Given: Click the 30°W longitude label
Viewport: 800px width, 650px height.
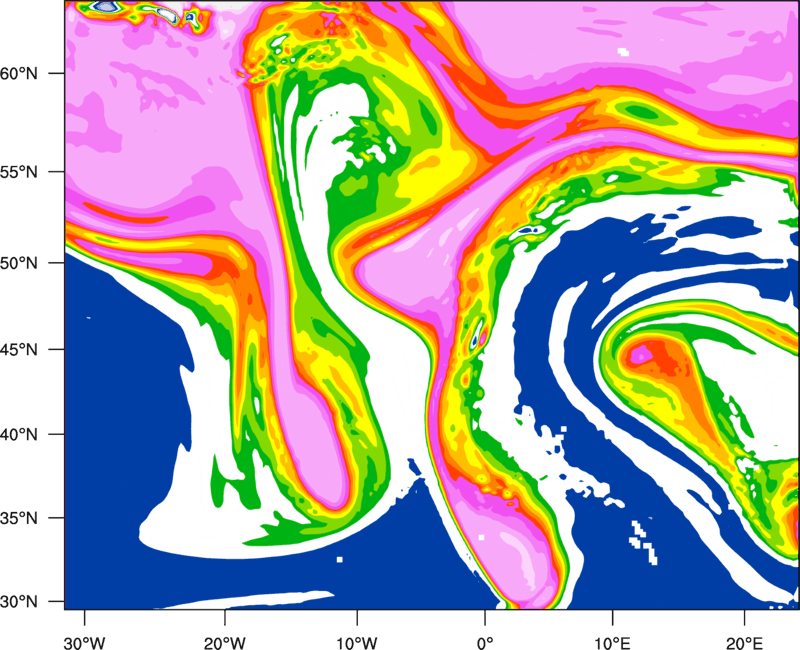Looking at the screenshot, I should click(85, 643).
